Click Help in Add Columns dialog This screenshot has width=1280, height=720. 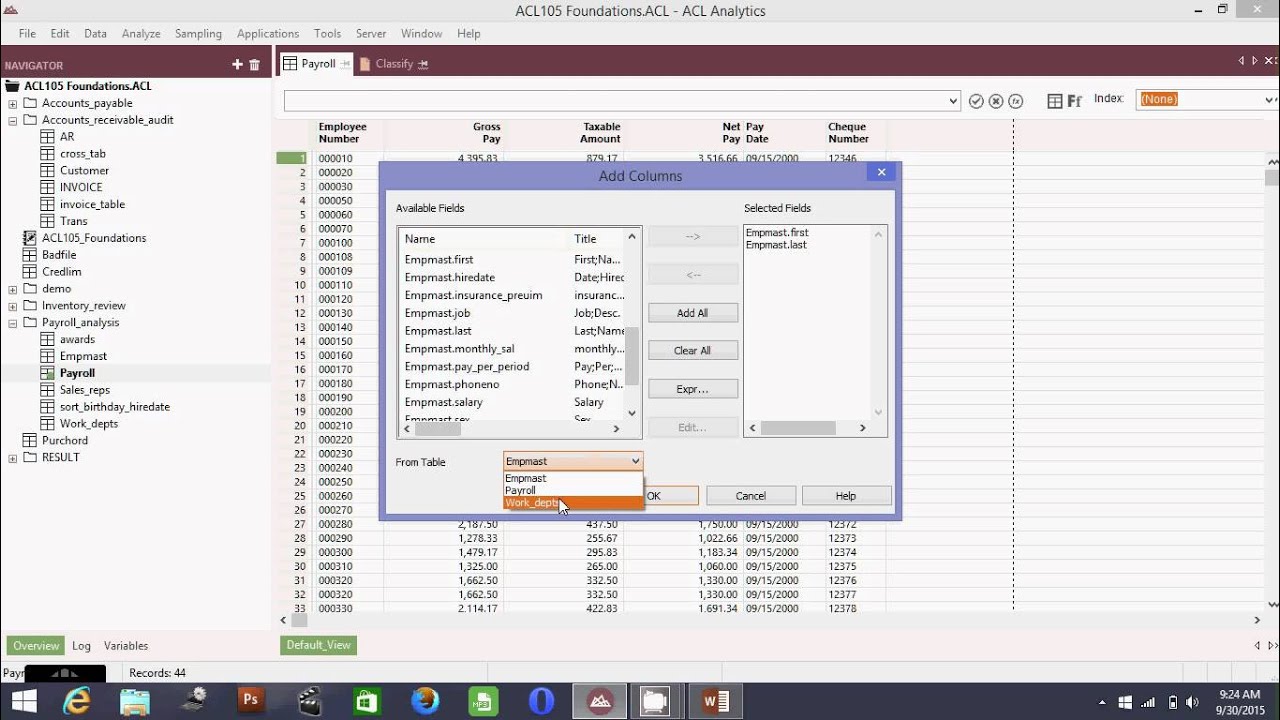pyautogui.click(x=846, y=496)
